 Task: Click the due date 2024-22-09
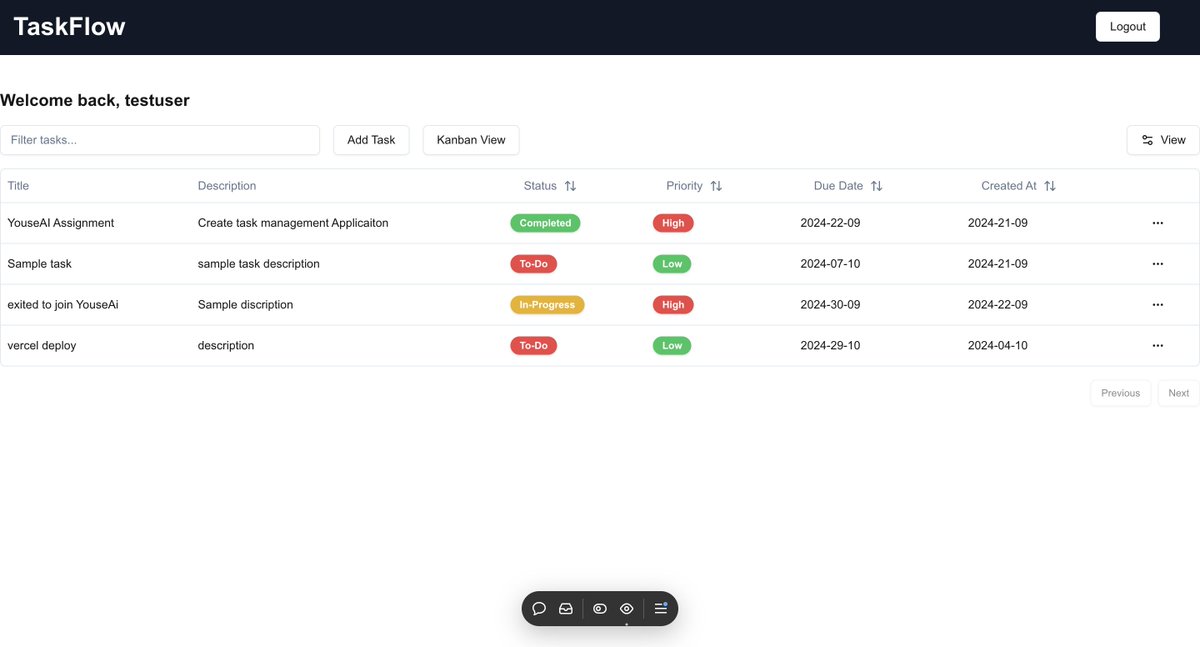click(x=830, y=223)
